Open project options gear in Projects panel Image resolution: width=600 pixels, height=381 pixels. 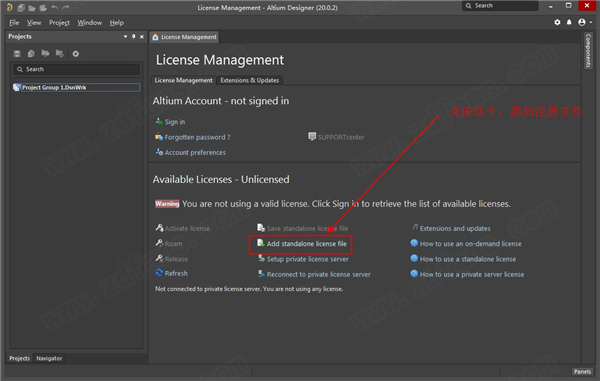pyautogui.click(x=76, y=54)
